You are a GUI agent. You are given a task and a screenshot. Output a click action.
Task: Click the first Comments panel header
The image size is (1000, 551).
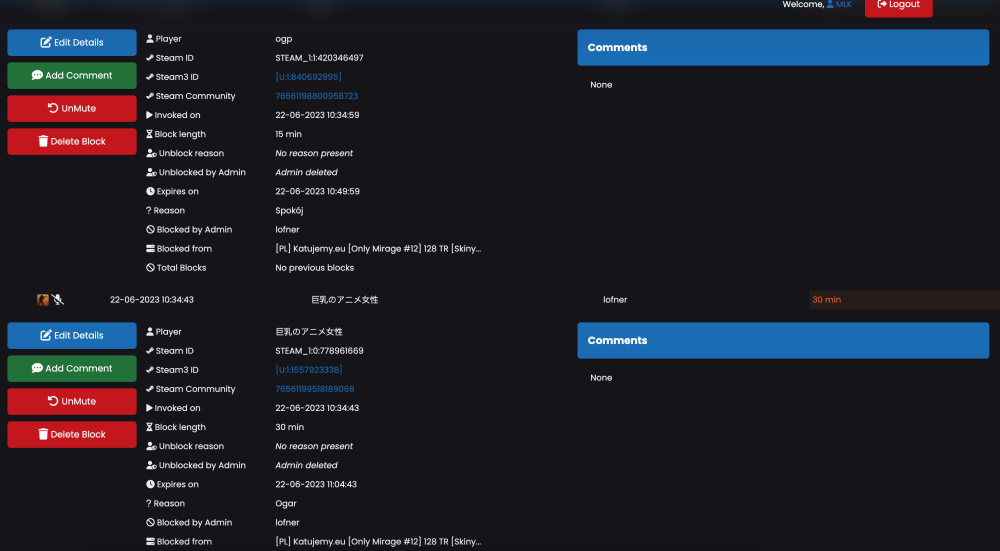pyautogui.click(x=783, y=47)
